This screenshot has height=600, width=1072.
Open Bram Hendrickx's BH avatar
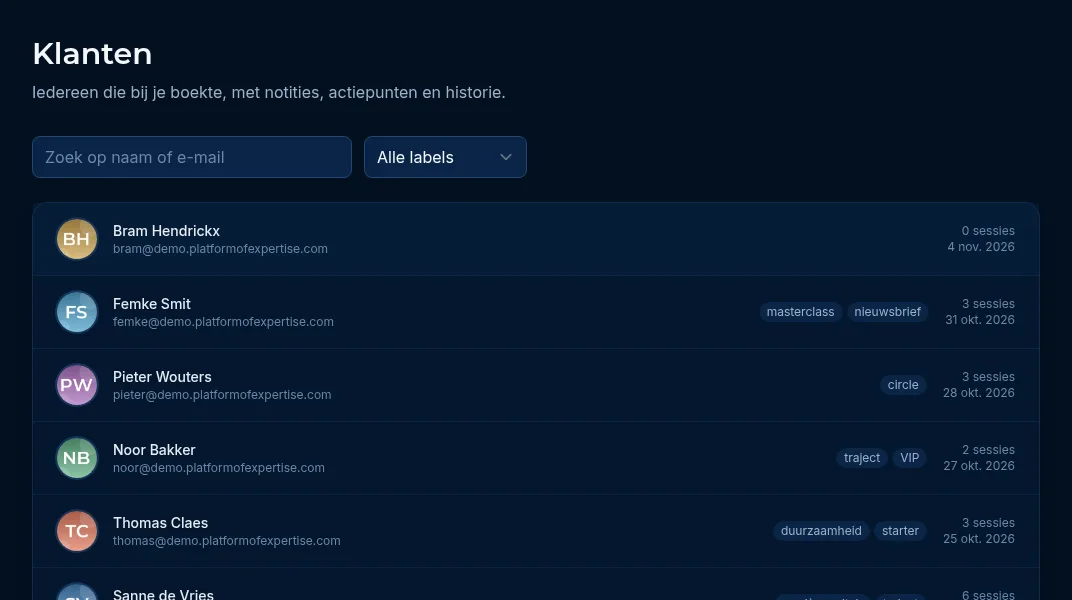tap(77, 239)
